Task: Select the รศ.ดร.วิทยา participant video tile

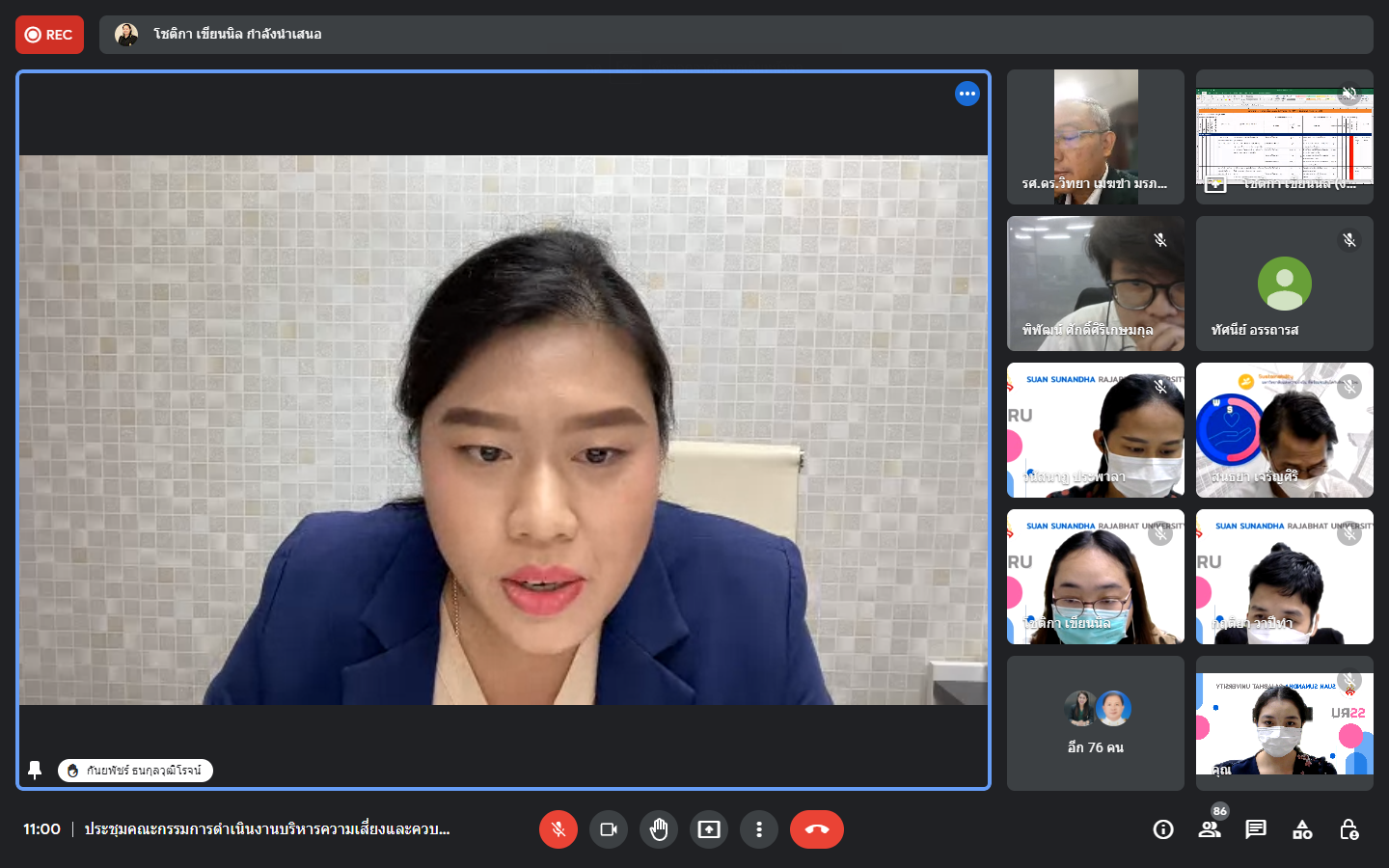Action: (x=1095, y=137)
